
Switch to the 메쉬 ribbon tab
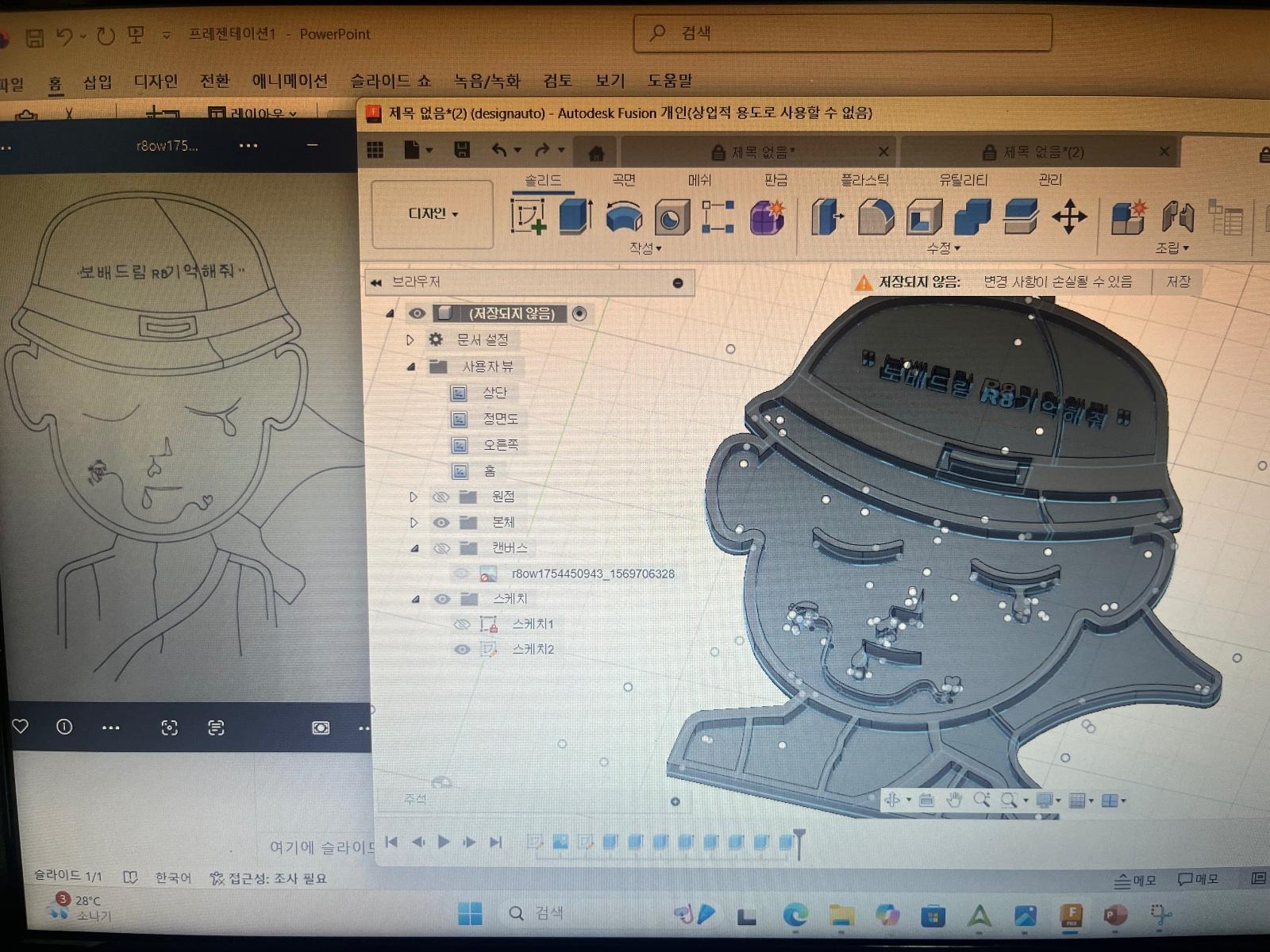click(x=699, y=180)
